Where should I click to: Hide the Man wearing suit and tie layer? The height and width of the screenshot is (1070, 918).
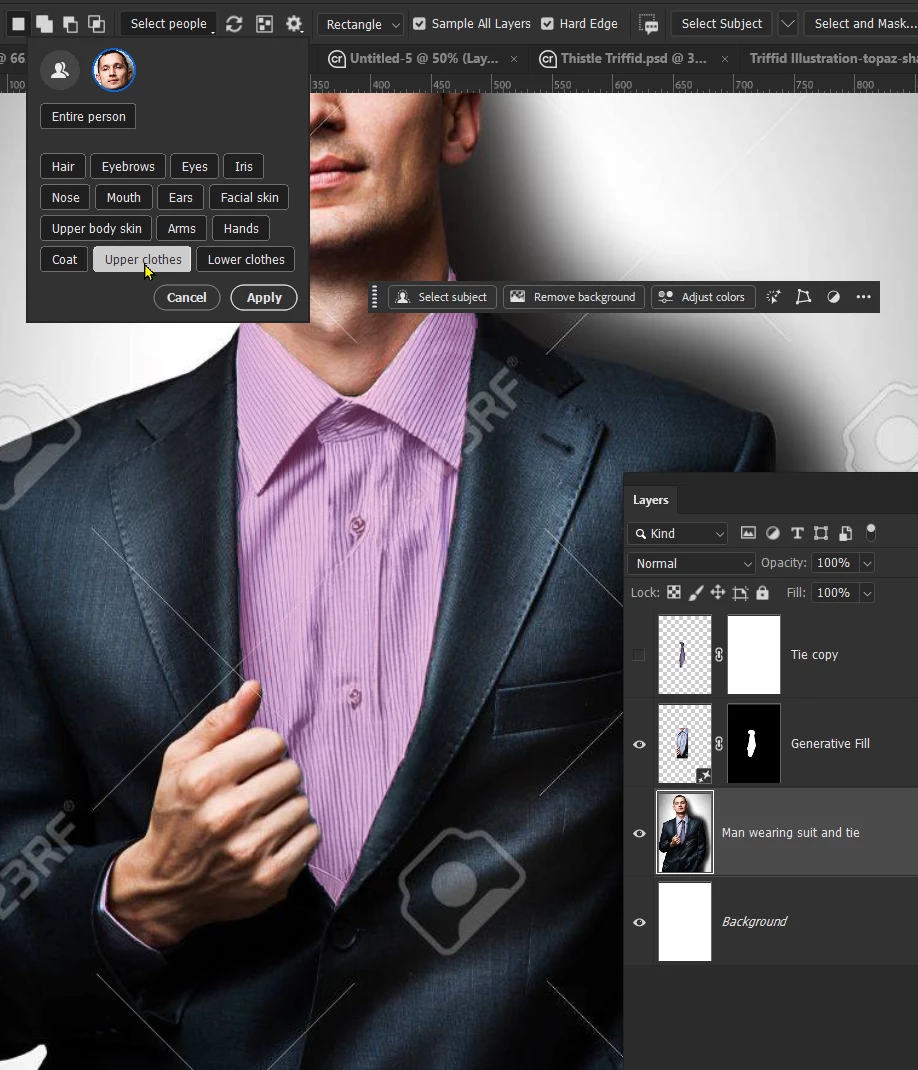pyautogui.click(x=640, y=833)
